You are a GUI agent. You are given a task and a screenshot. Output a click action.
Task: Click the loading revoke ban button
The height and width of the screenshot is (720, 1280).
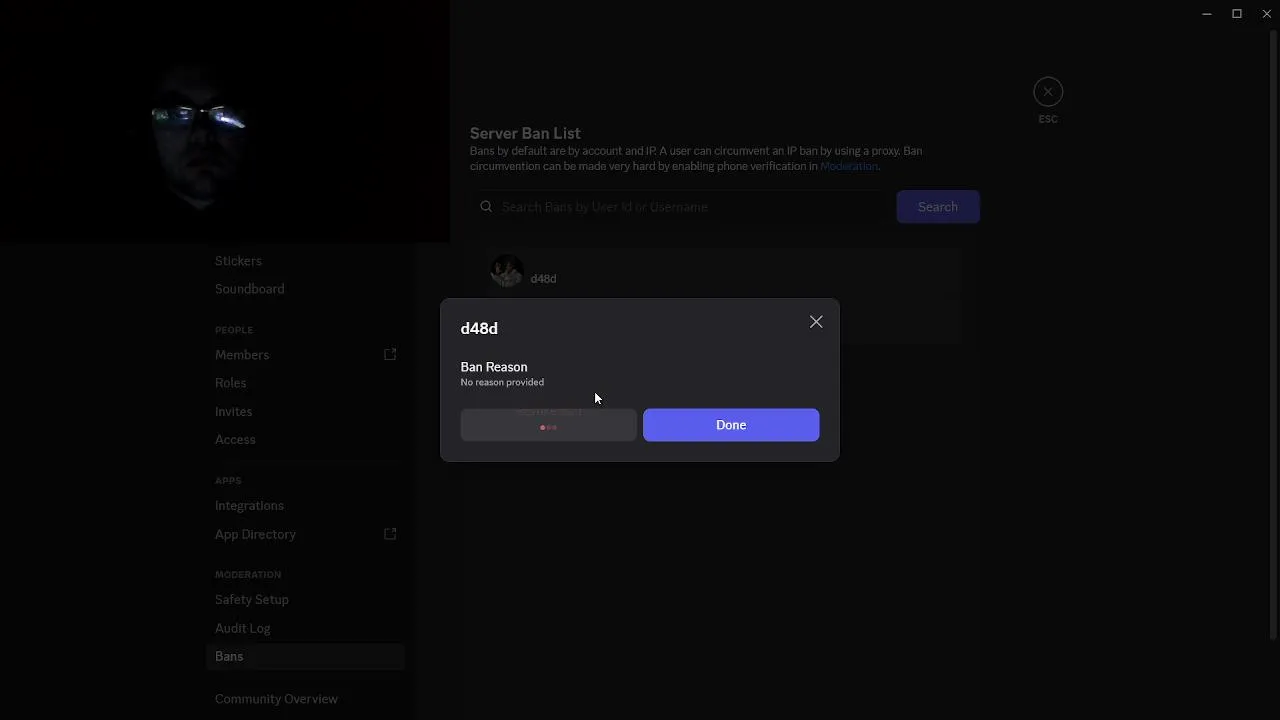tap(548, 425)
